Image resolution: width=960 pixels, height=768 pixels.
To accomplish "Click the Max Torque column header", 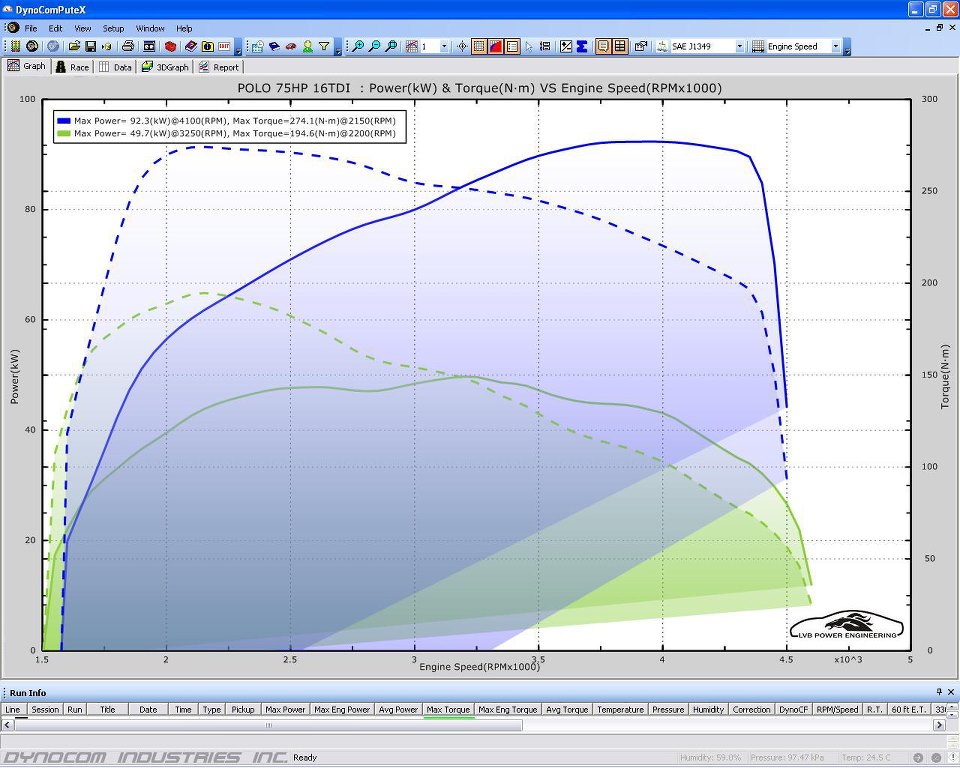I will tap(448, 710).
